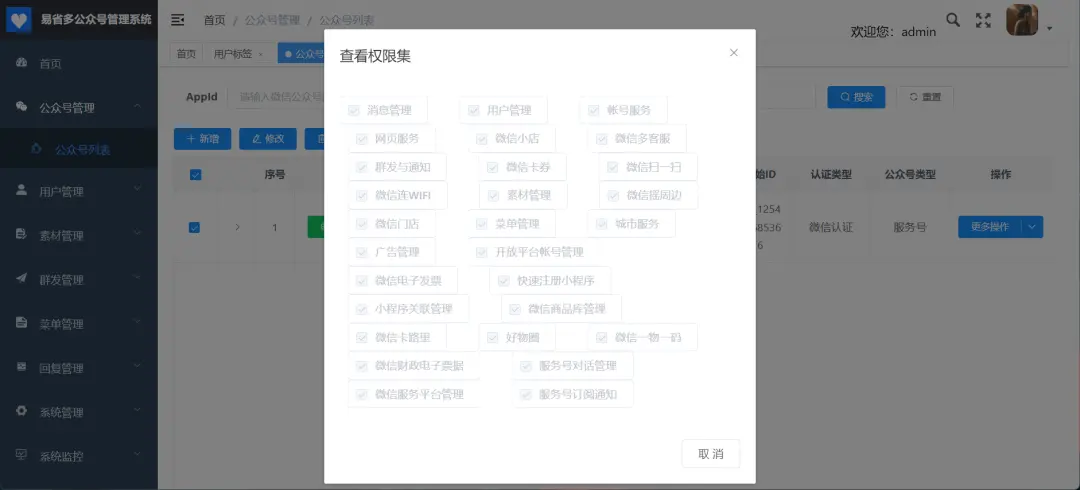Toggle the 消息管理 permission checkbox
This screenshot has height=490, width=1080.
pyautogui.click(x=353, y=110)
